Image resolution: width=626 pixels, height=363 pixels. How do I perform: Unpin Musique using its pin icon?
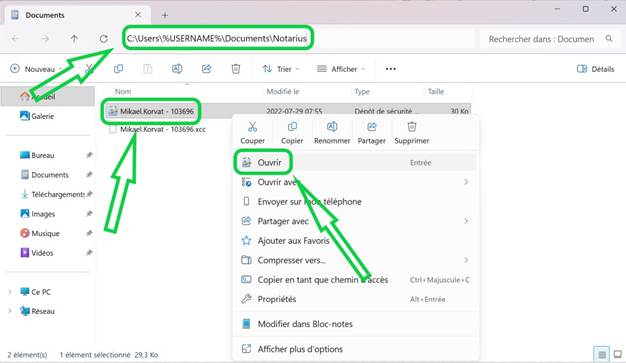click(89, 233)
